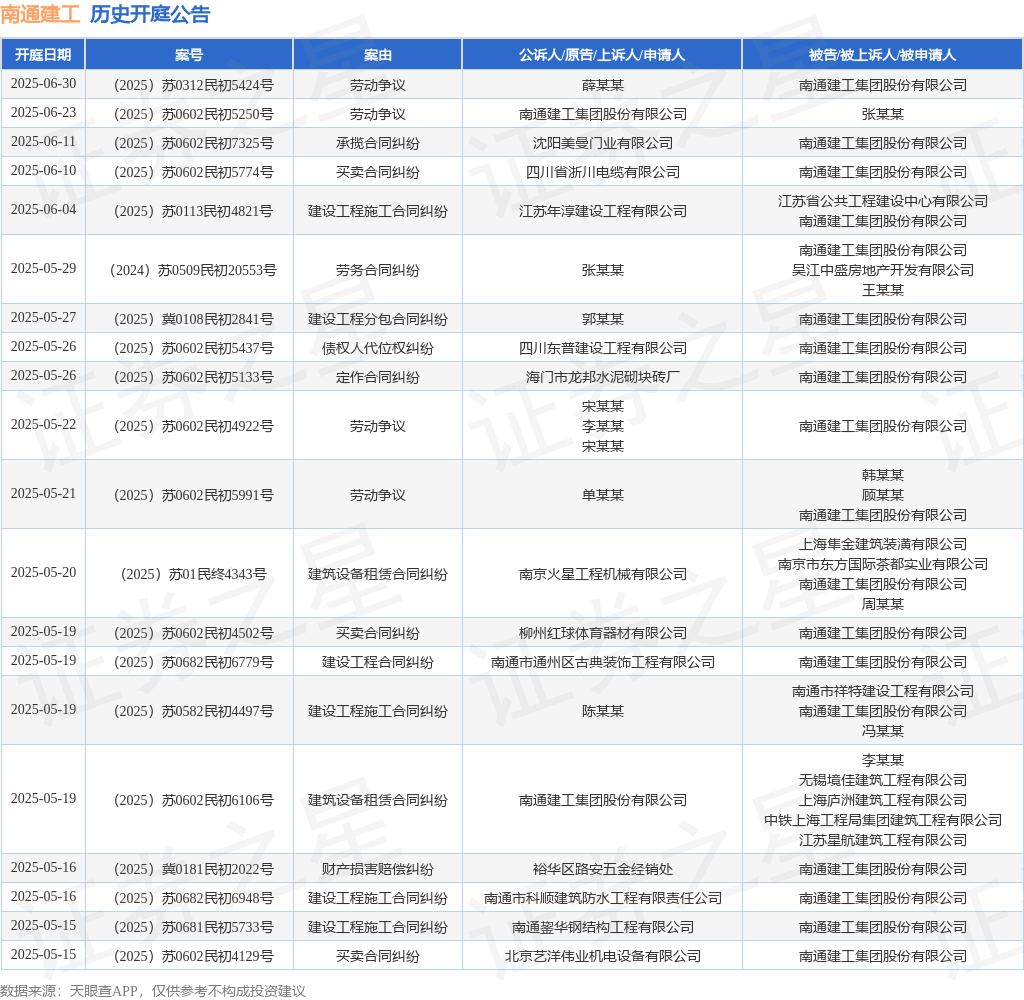Click defendant 韩某某
This screenshot has height=1000, width=1024.
pyautogui.click(x=882, y=476)
